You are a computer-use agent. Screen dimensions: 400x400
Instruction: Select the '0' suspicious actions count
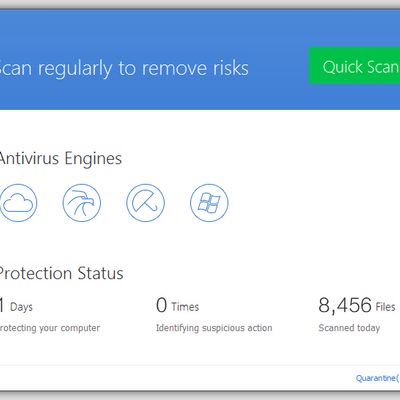pyautogui.click(x=161, y=305)
